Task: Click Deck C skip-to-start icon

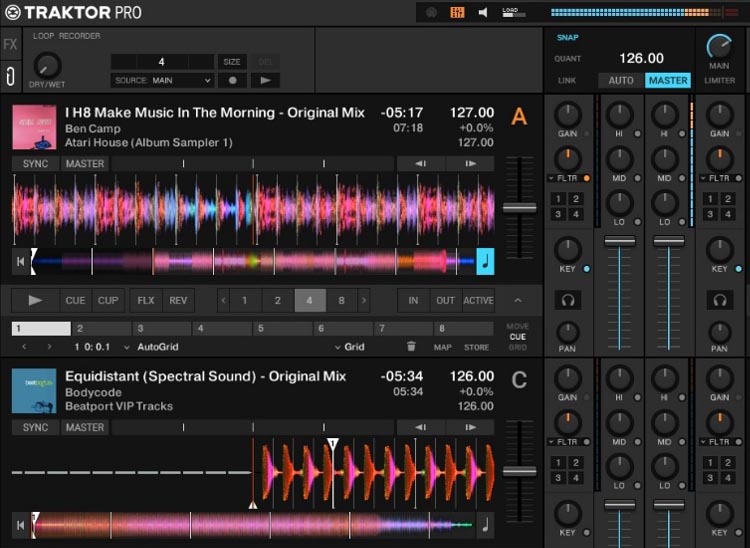Action: tap(20, 525)
